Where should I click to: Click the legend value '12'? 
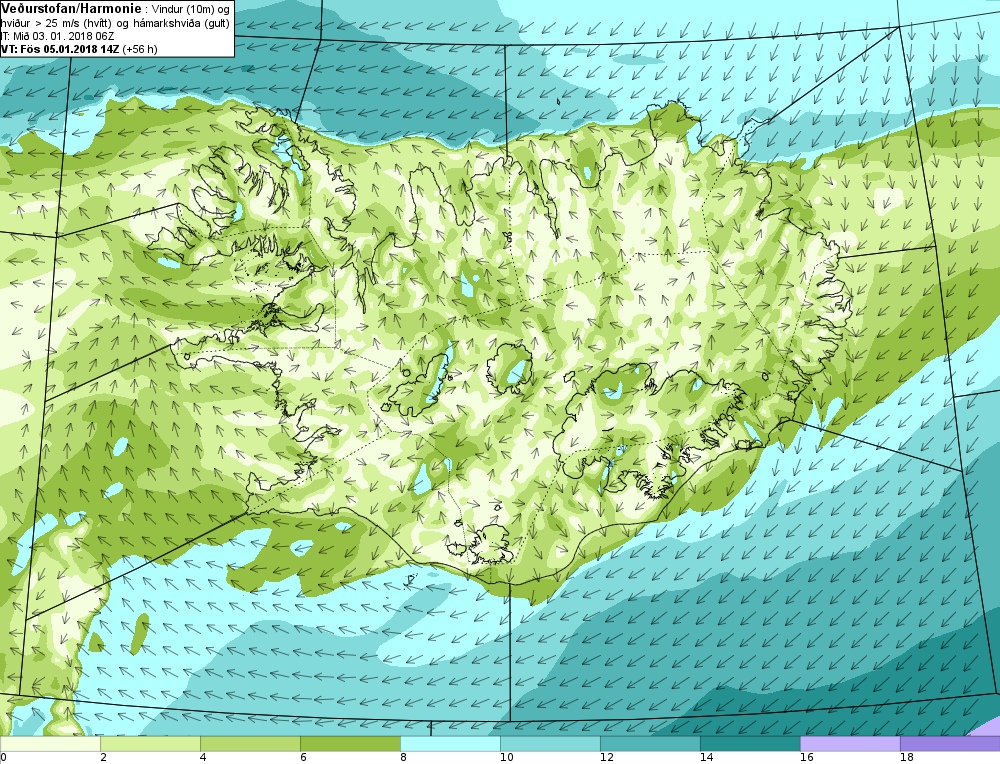(607, 758)
